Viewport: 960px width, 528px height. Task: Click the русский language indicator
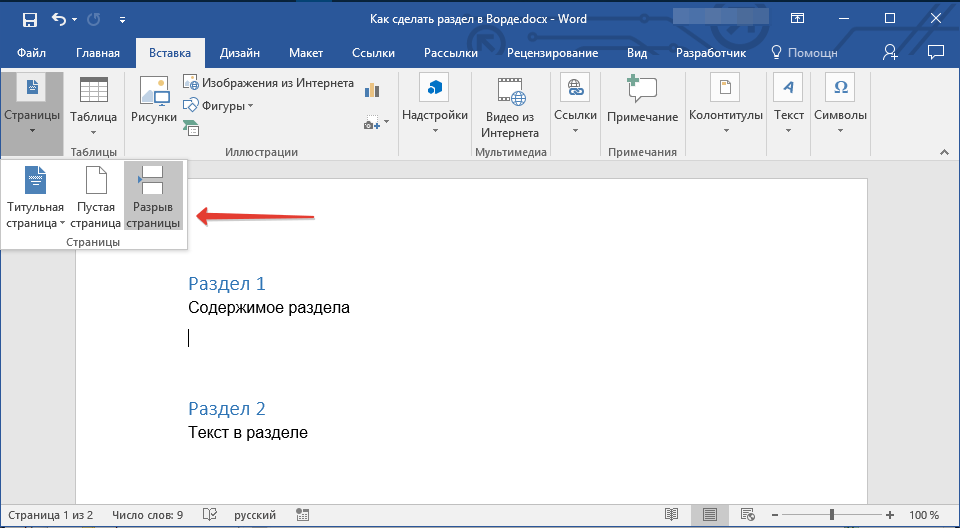255,515
